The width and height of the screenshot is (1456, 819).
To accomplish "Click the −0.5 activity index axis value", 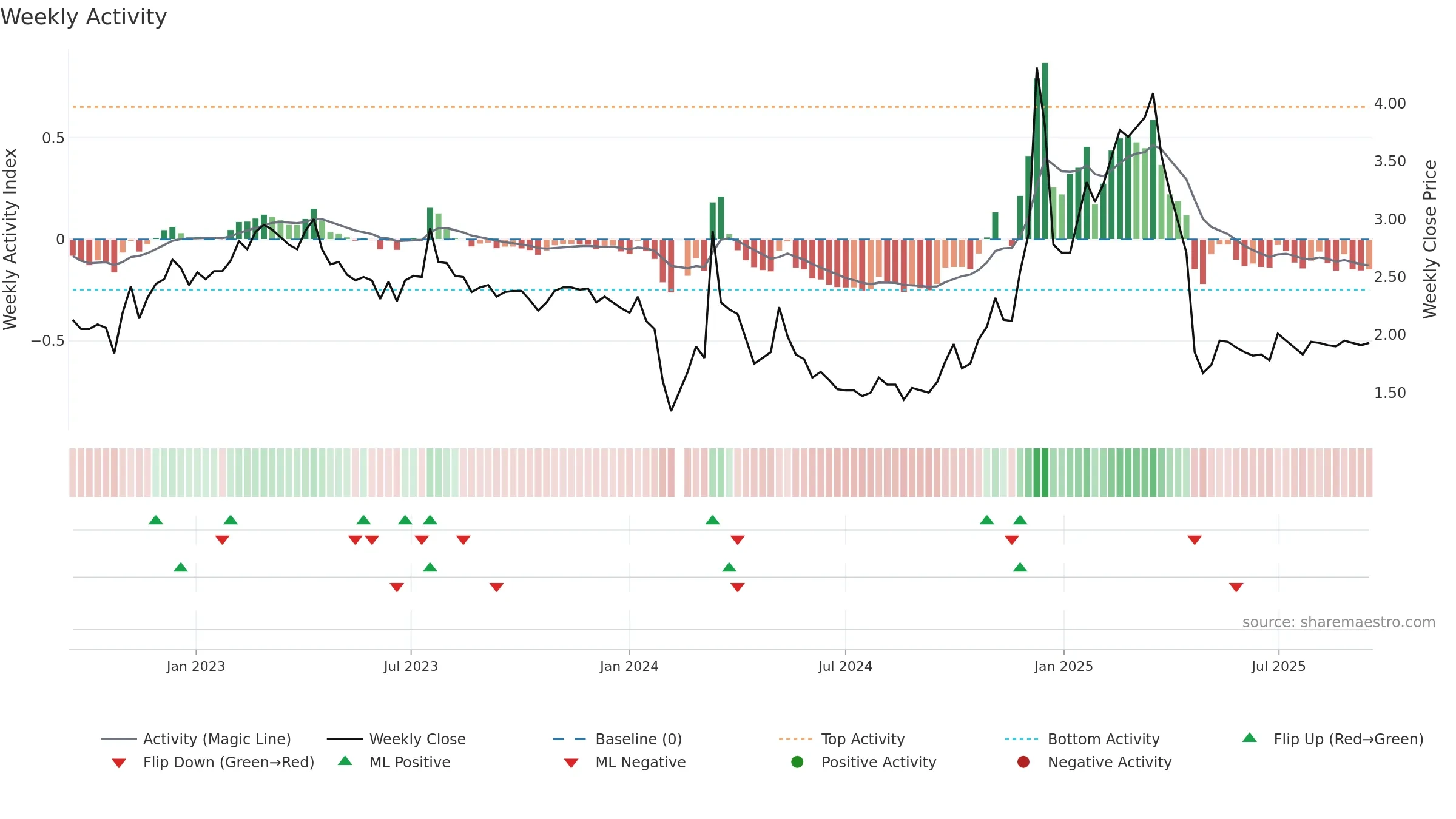I will pos(48,341).
